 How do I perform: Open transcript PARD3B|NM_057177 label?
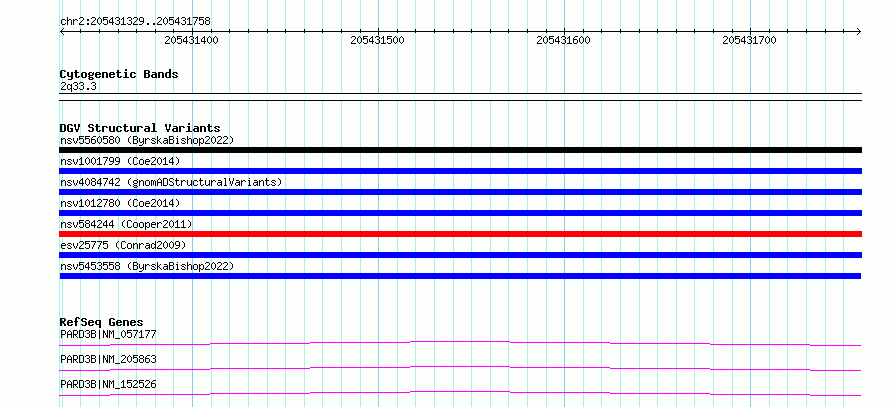pos(108,335)
